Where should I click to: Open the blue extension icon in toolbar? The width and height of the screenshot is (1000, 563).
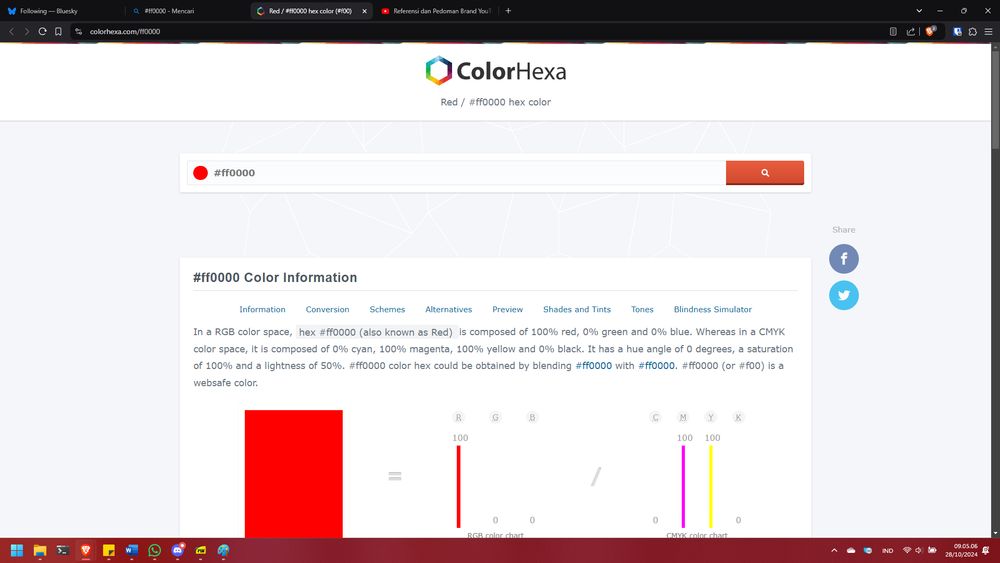click(957, 31)
